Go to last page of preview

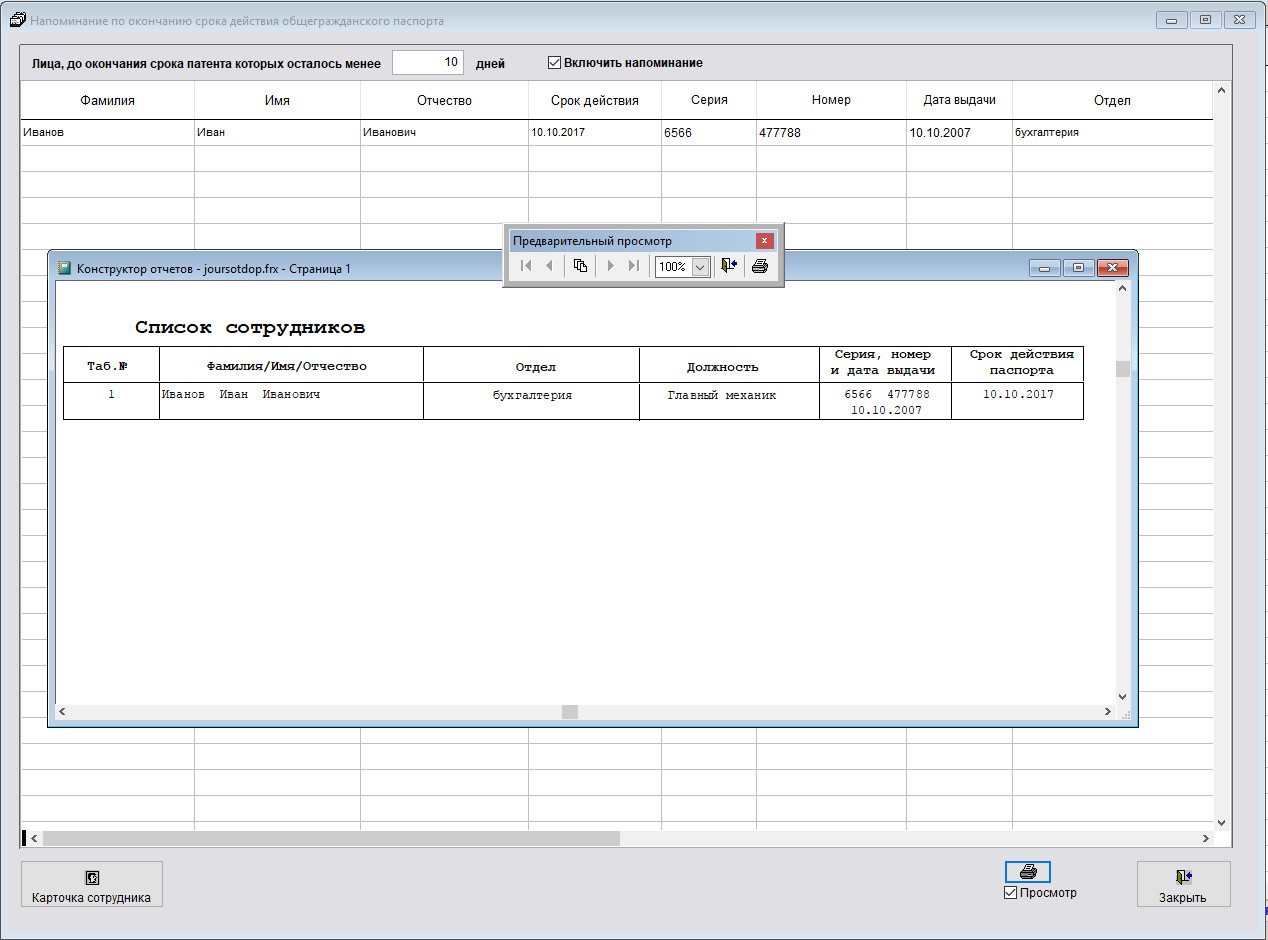[633, 266]
